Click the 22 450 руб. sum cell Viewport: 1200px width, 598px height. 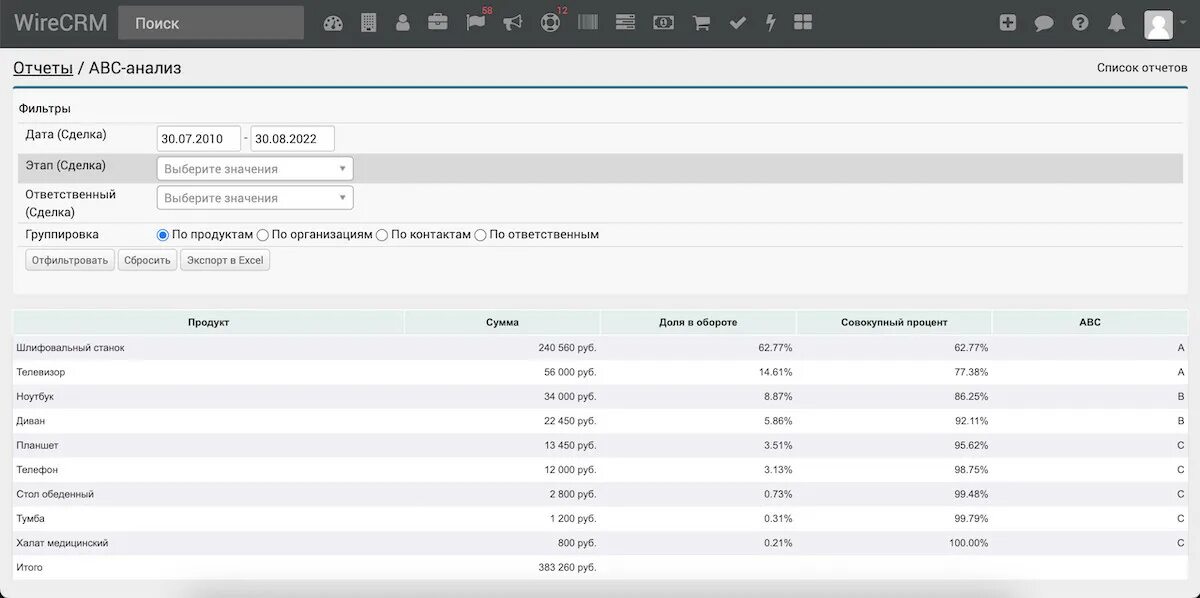570,421
